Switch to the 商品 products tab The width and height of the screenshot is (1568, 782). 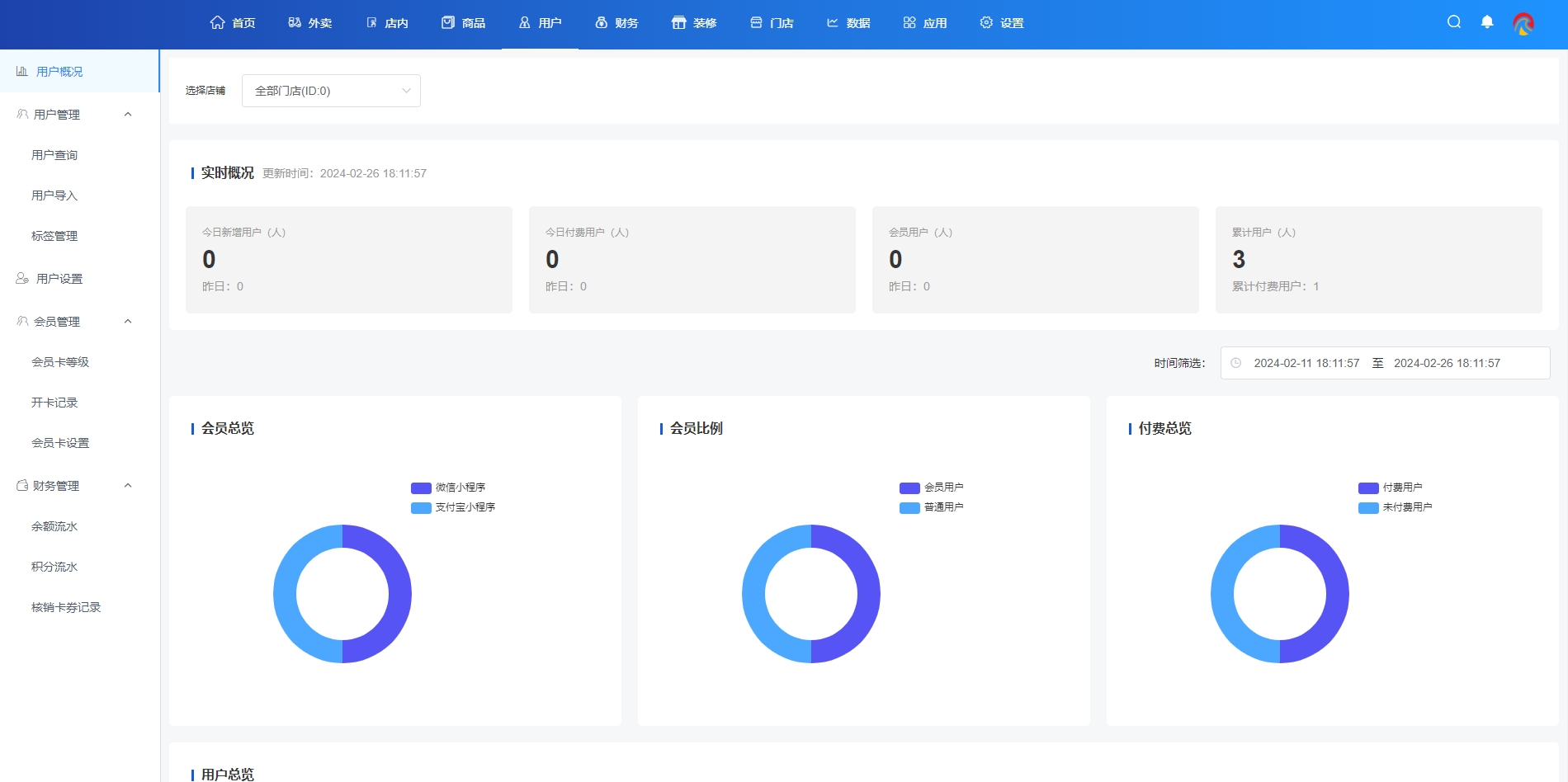click(x=464, y=23)
